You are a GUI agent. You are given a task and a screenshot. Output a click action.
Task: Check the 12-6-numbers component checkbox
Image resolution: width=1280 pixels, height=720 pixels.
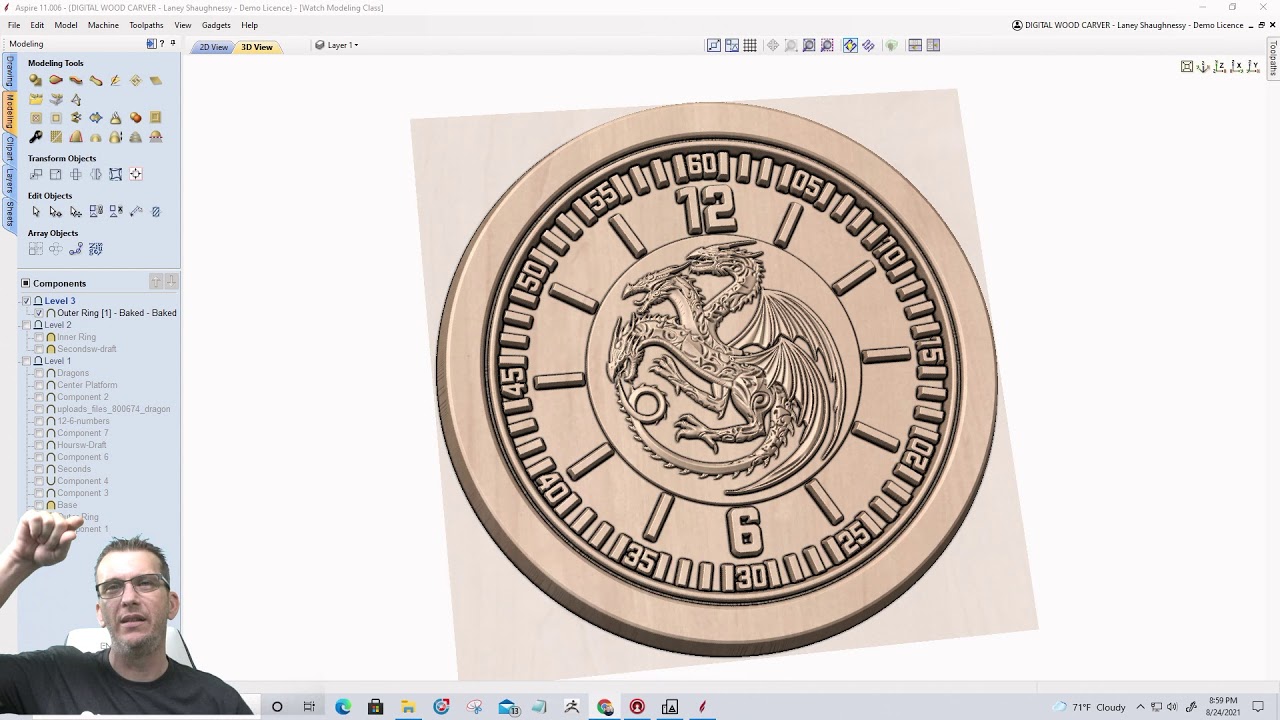click(x=39, y=421)
